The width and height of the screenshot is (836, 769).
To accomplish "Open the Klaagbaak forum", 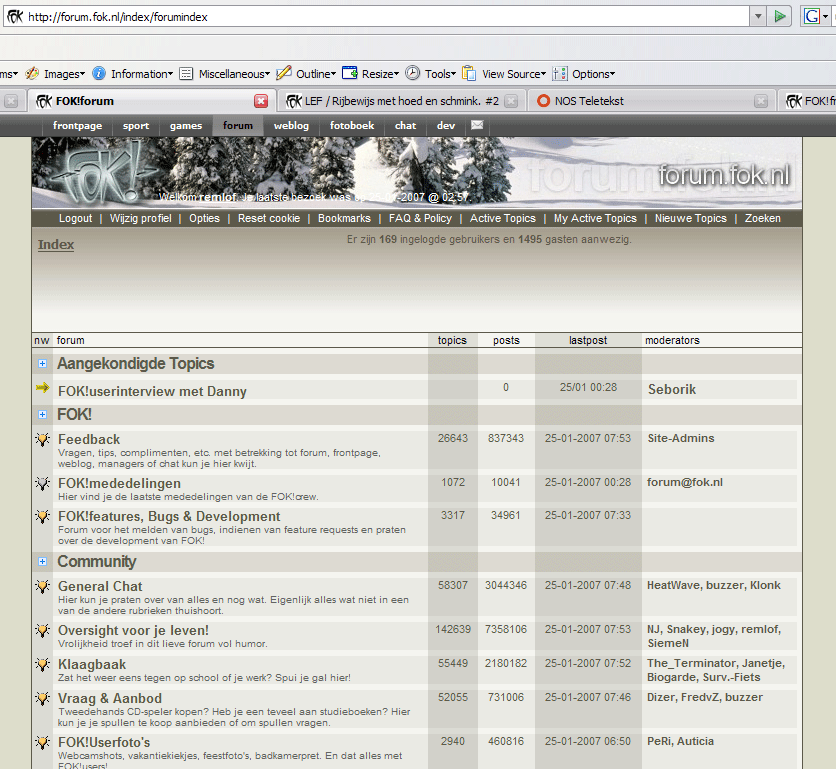I will [x=92, y=664].
